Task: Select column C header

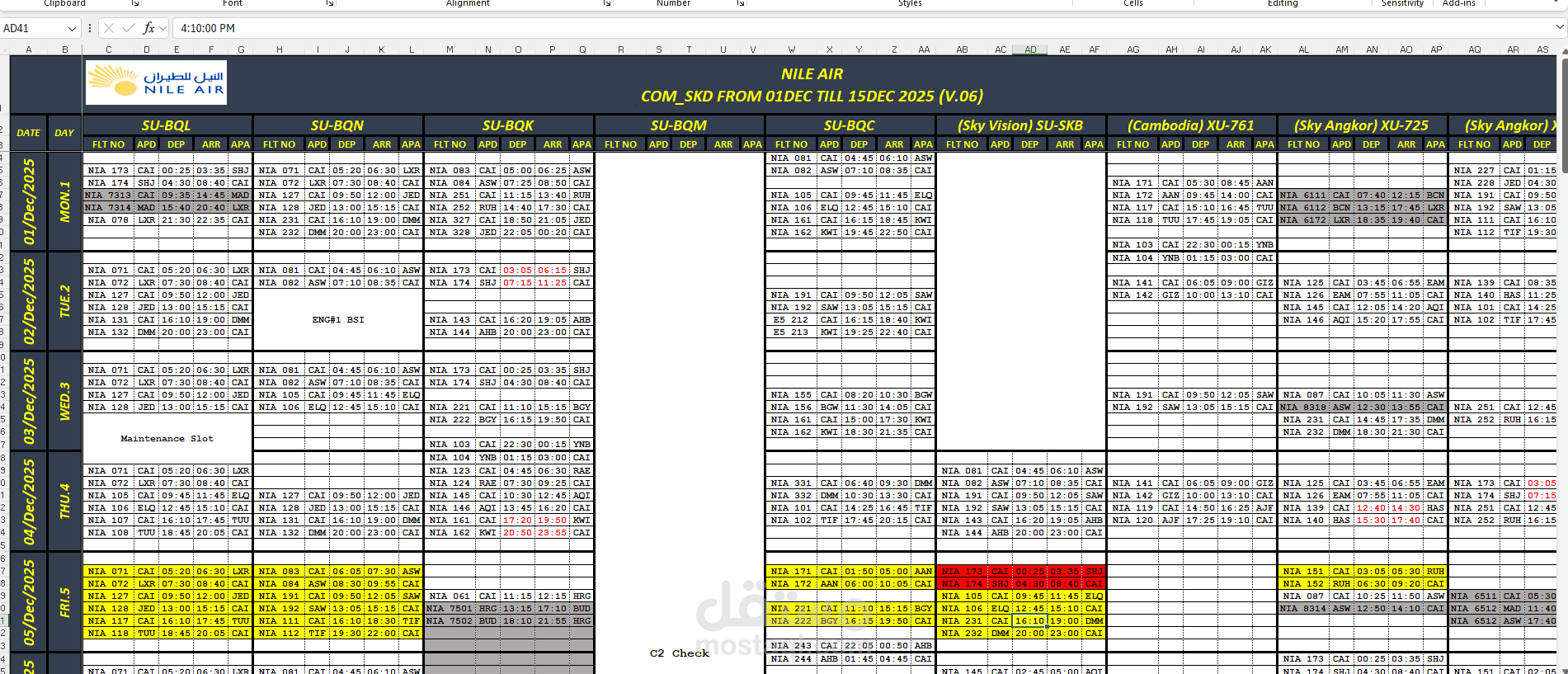Action: [x=108, y=49]
